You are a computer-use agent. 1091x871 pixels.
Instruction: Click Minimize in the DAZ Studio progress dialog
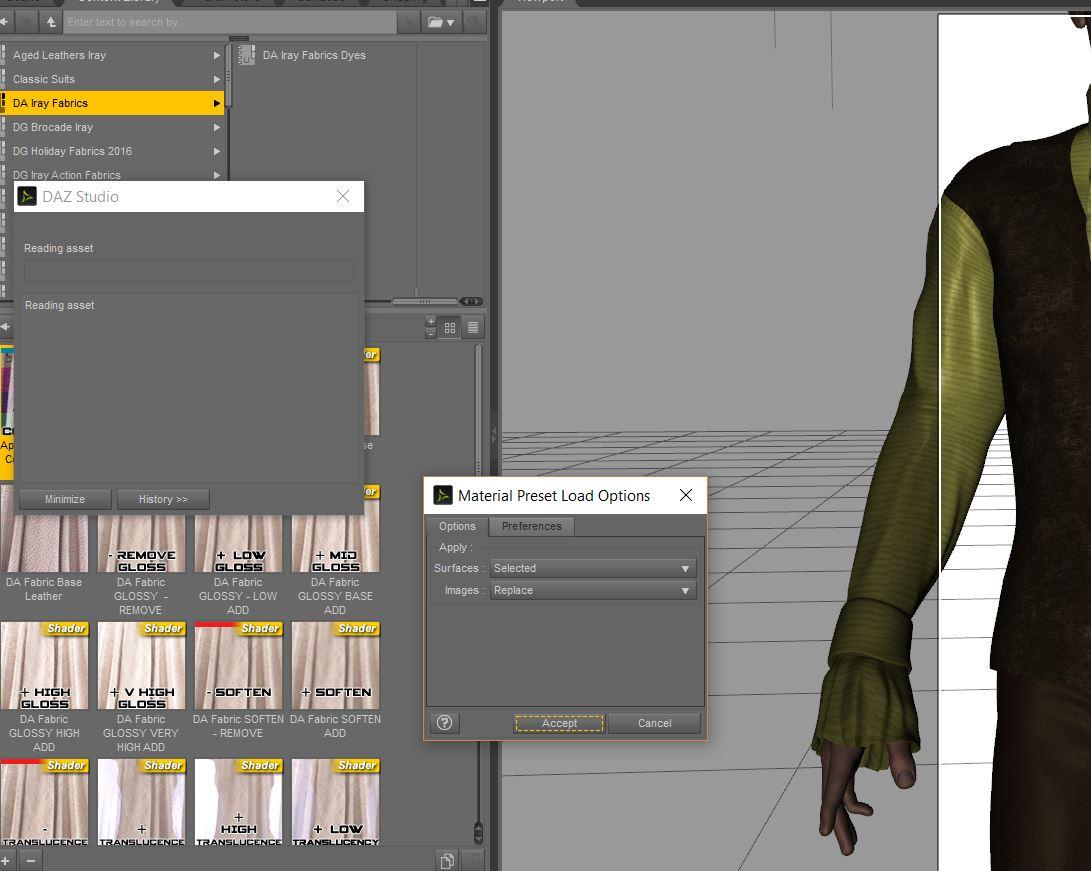coord(65,500)
